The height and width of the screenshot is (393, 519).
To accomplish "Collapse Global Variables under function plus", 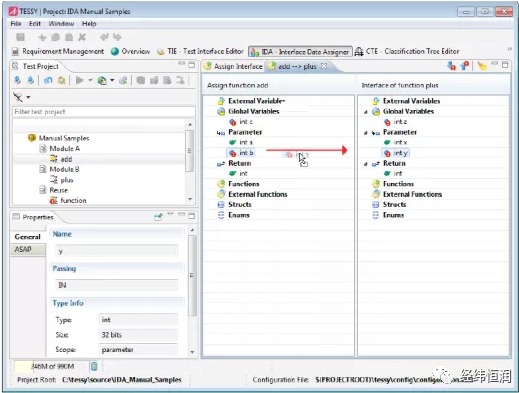I will (x=366, y=112).
